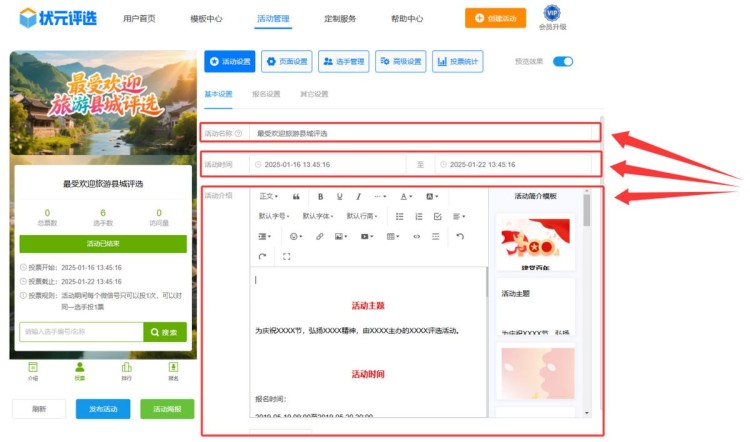Open the 默认字号 font size dropdown
750x442 pixels.
pos(274,216)
